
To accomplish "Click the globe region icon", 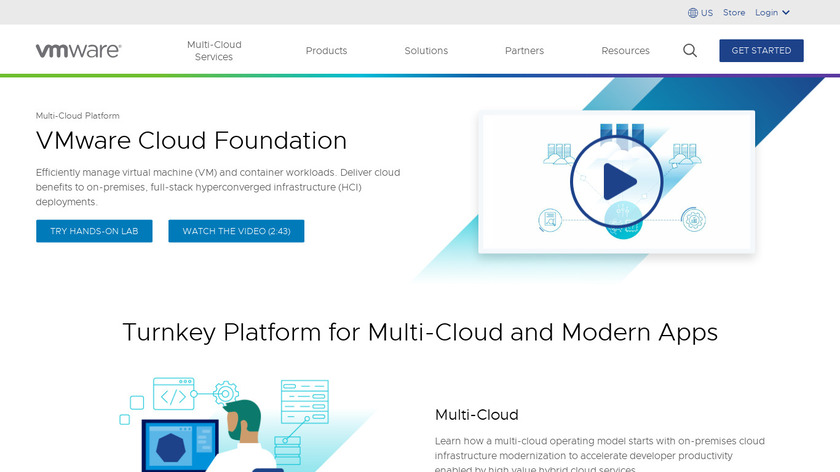I will pos(693,13).
